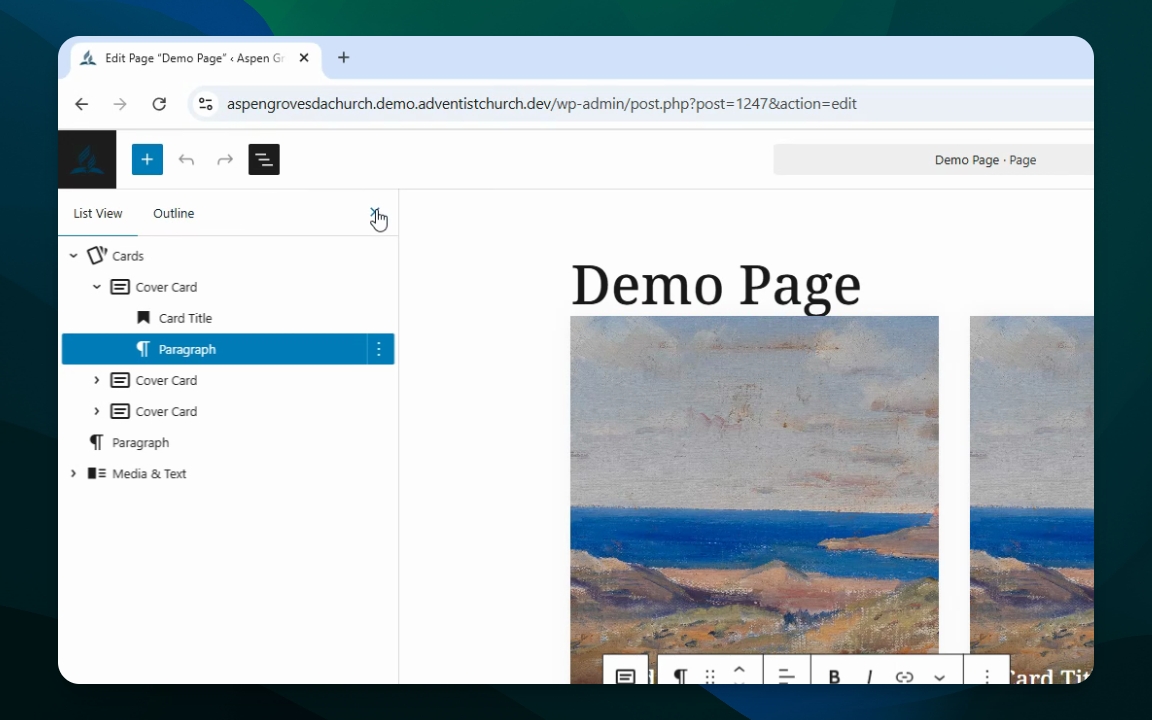Go forward in the browser
This screenshot has height=720, width=1152.
click(x=120, y=104)
